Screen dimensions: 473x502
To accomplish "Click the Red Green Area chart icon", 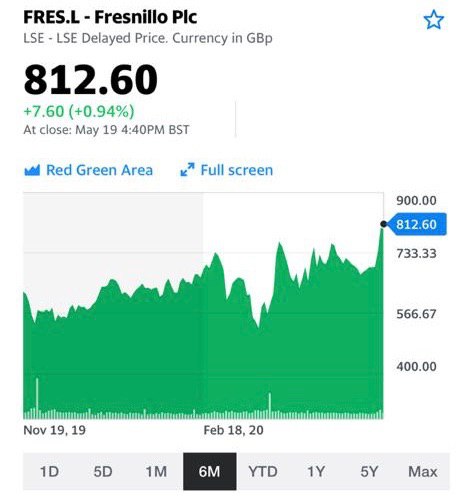I will tap(32, 170).
